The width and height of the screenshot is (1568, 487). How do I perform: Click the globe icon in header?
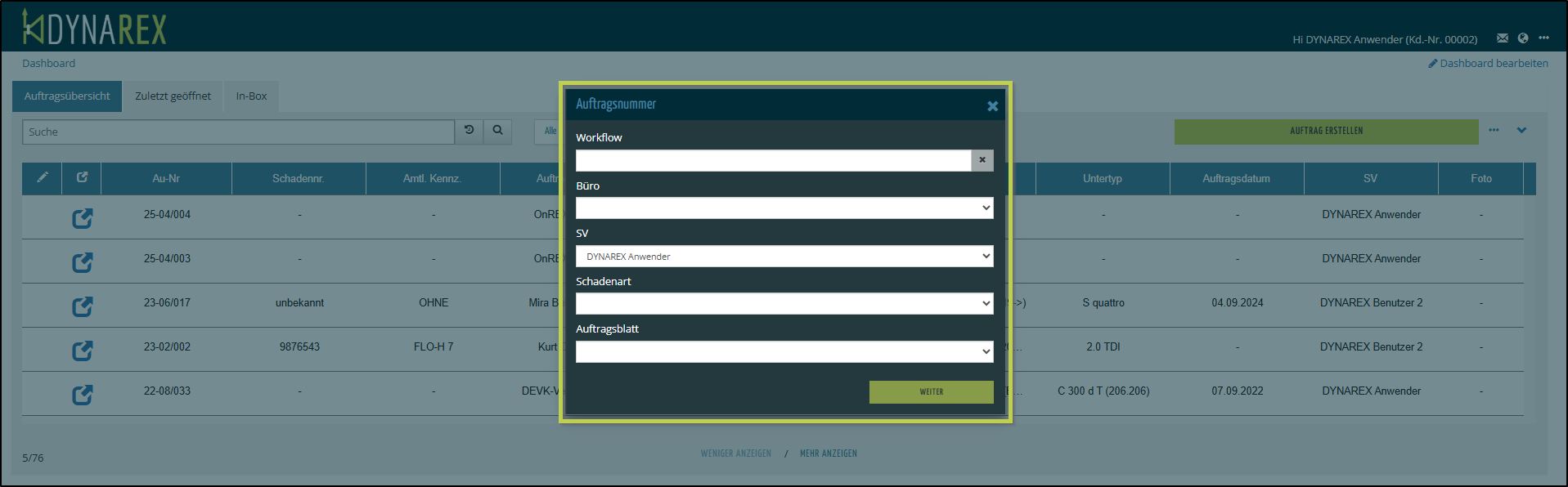pyautogui.click(x=1522, y=38)
